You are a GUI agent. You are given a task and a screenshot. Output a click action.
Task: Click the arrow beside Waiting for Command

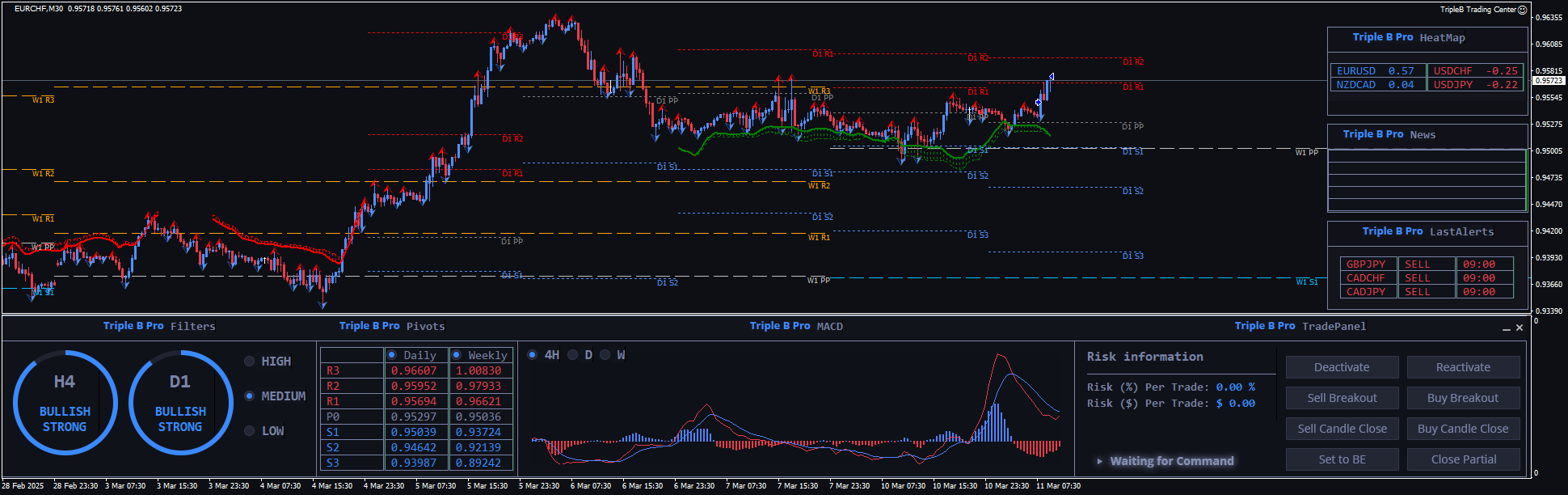1099,461
